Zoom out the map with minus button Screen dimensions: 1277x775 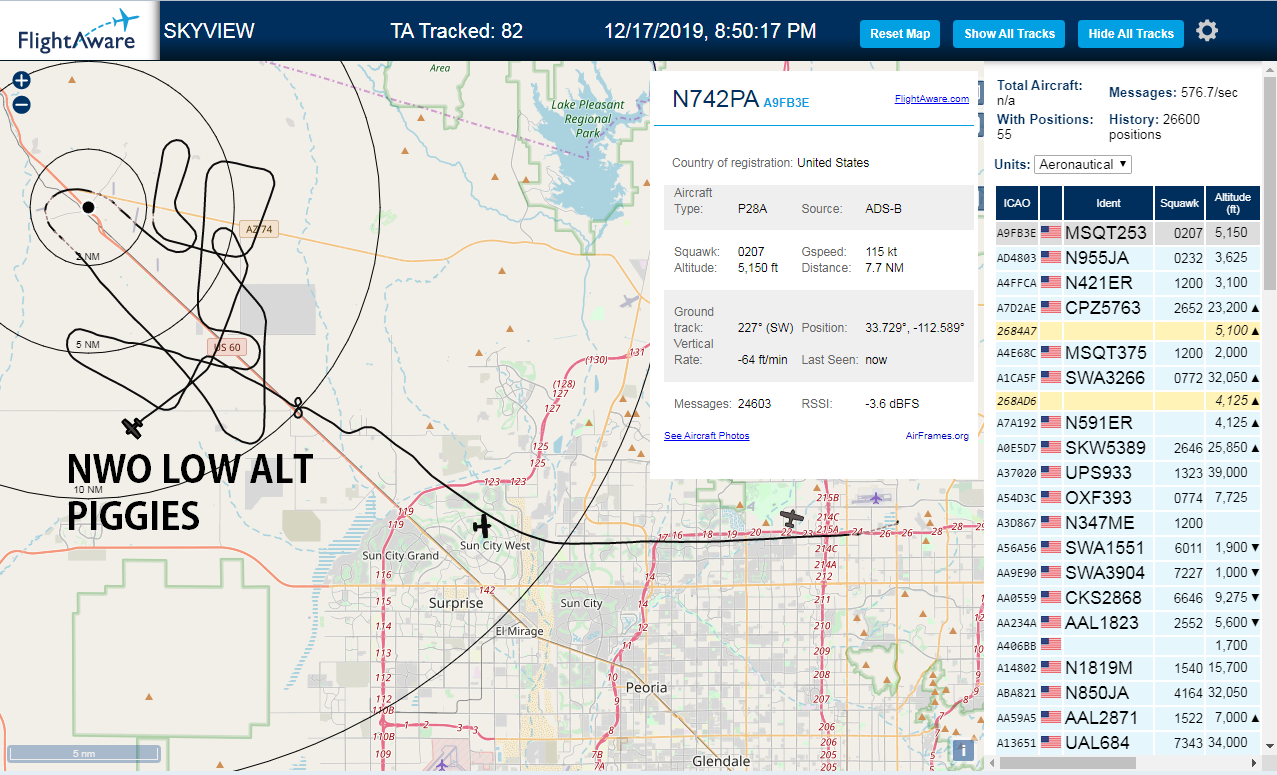[x=21, y=104]
